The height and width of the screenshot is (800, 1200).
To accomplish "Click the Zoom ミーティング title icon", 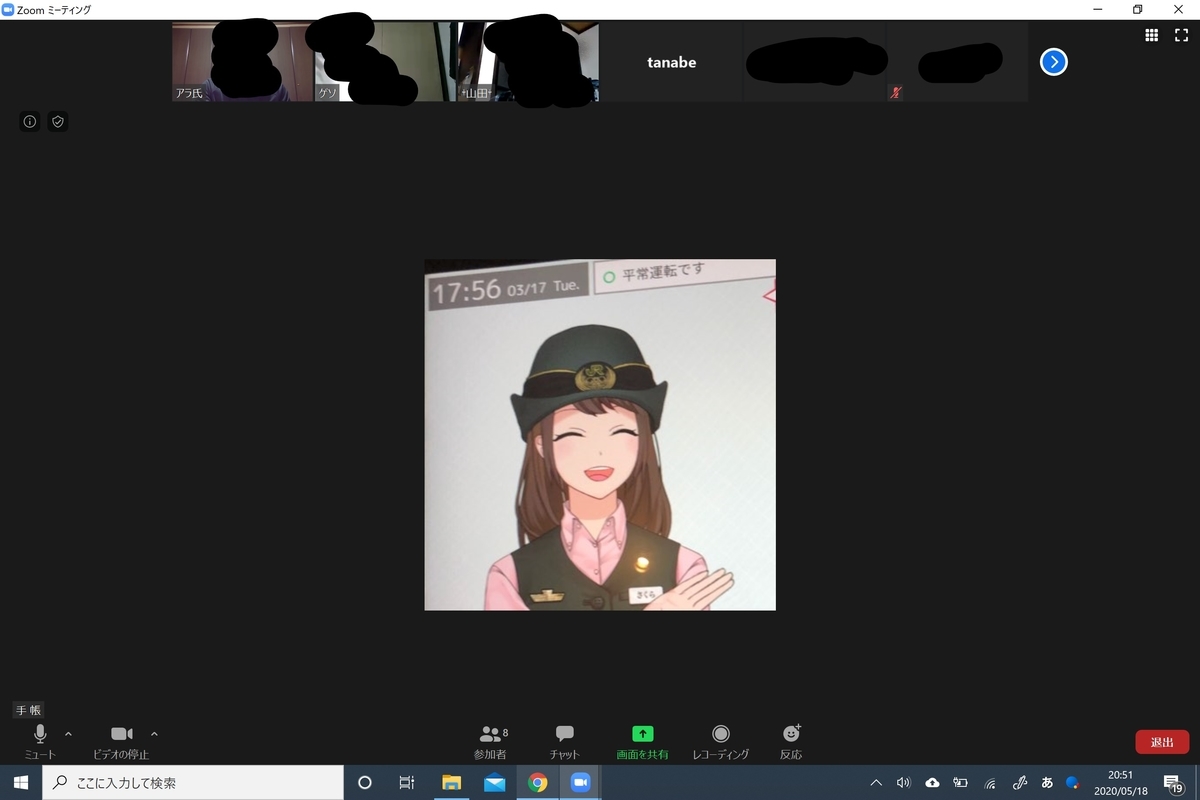I will [x=8, y=9].
